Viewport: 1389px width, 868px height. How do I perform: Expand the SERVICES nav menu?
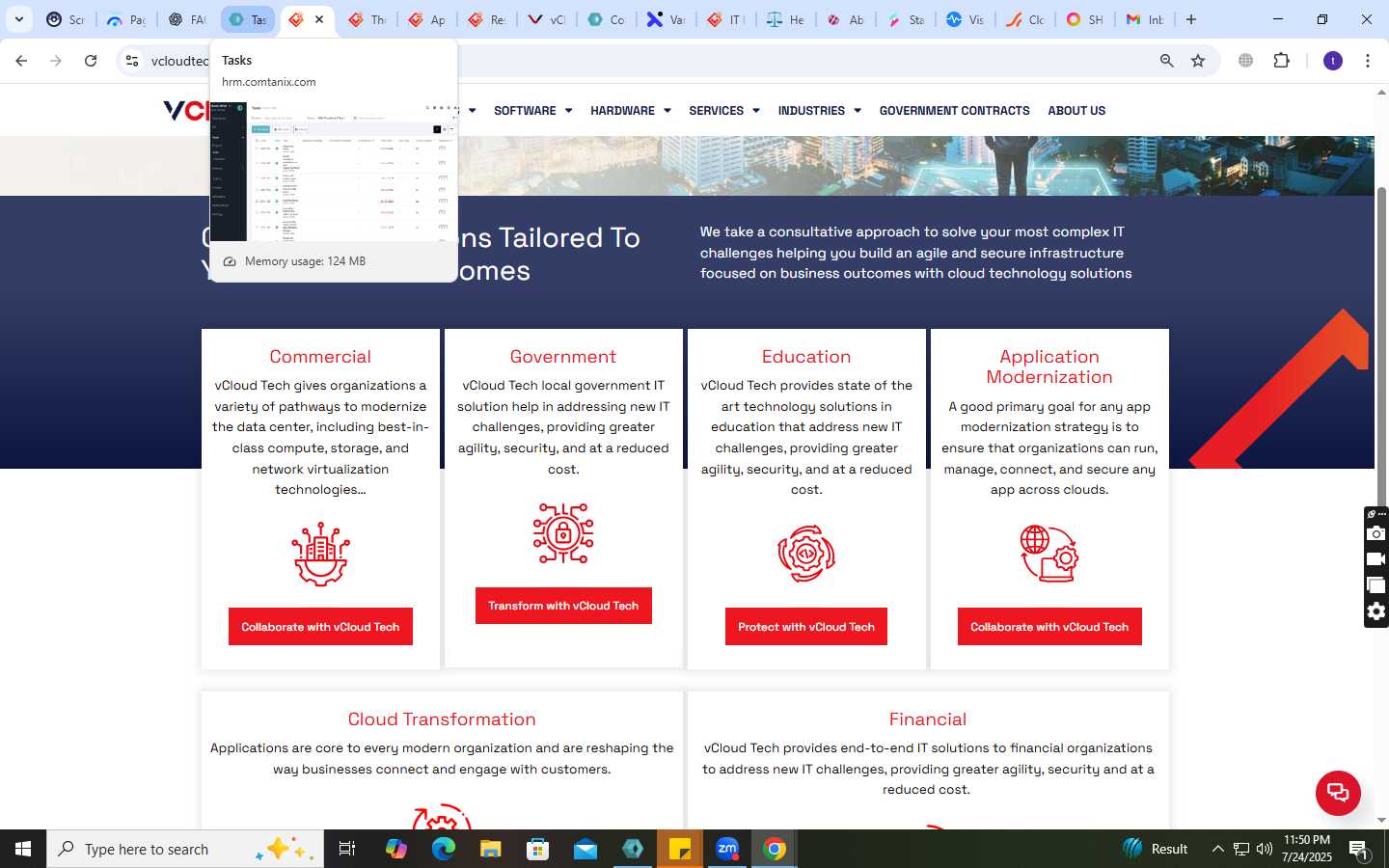click(x=724, y=111)
